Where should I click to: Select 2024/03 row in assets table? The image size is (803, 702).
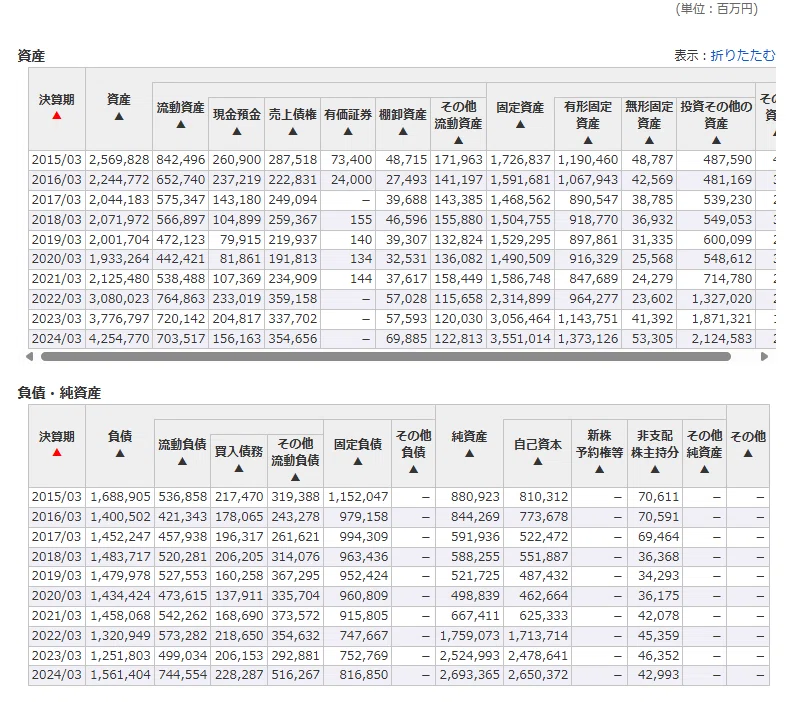[x=402, y=338]
